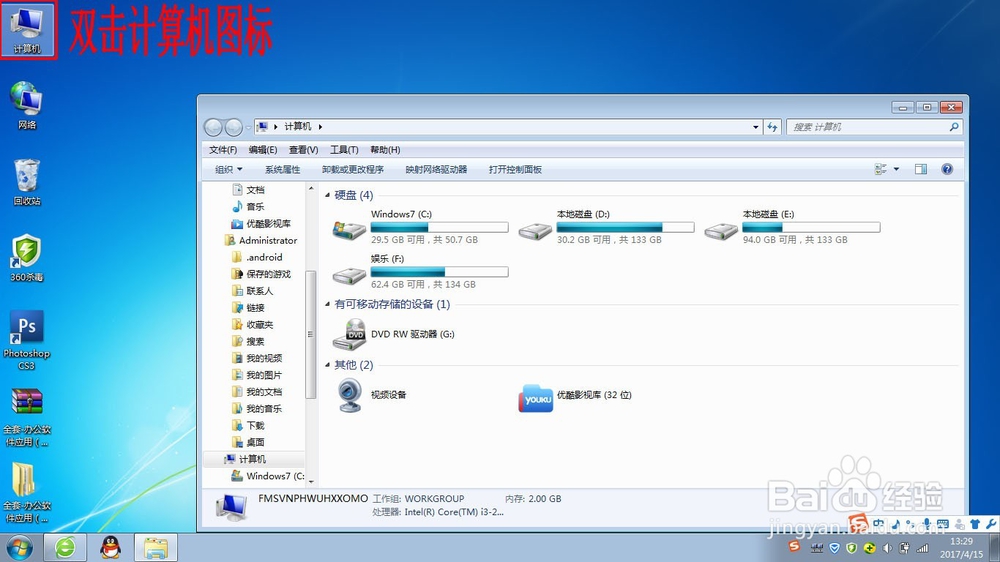Viewport: 1000px width, 562px height.
Task: Click the 回收站 desktop icon
Action: click(x=27, y=182)
